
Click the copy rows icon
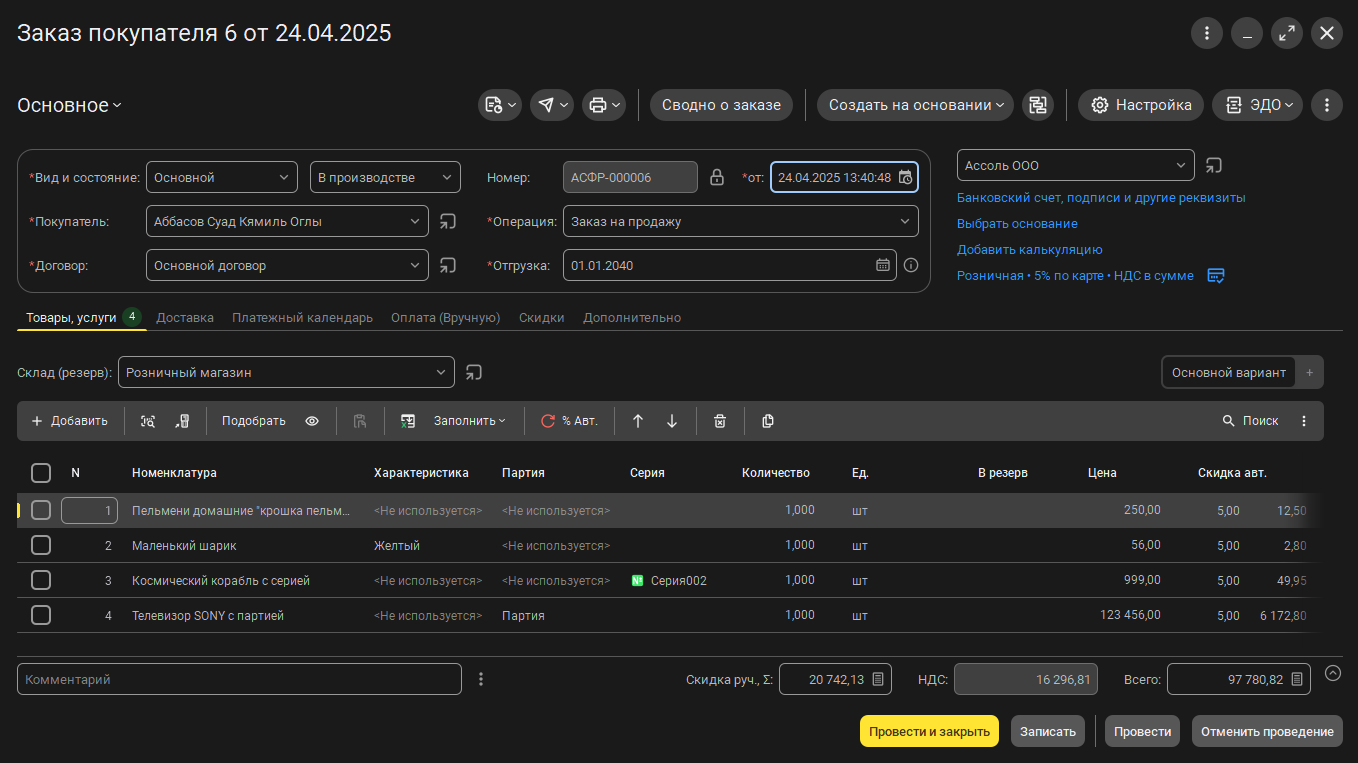768,421
